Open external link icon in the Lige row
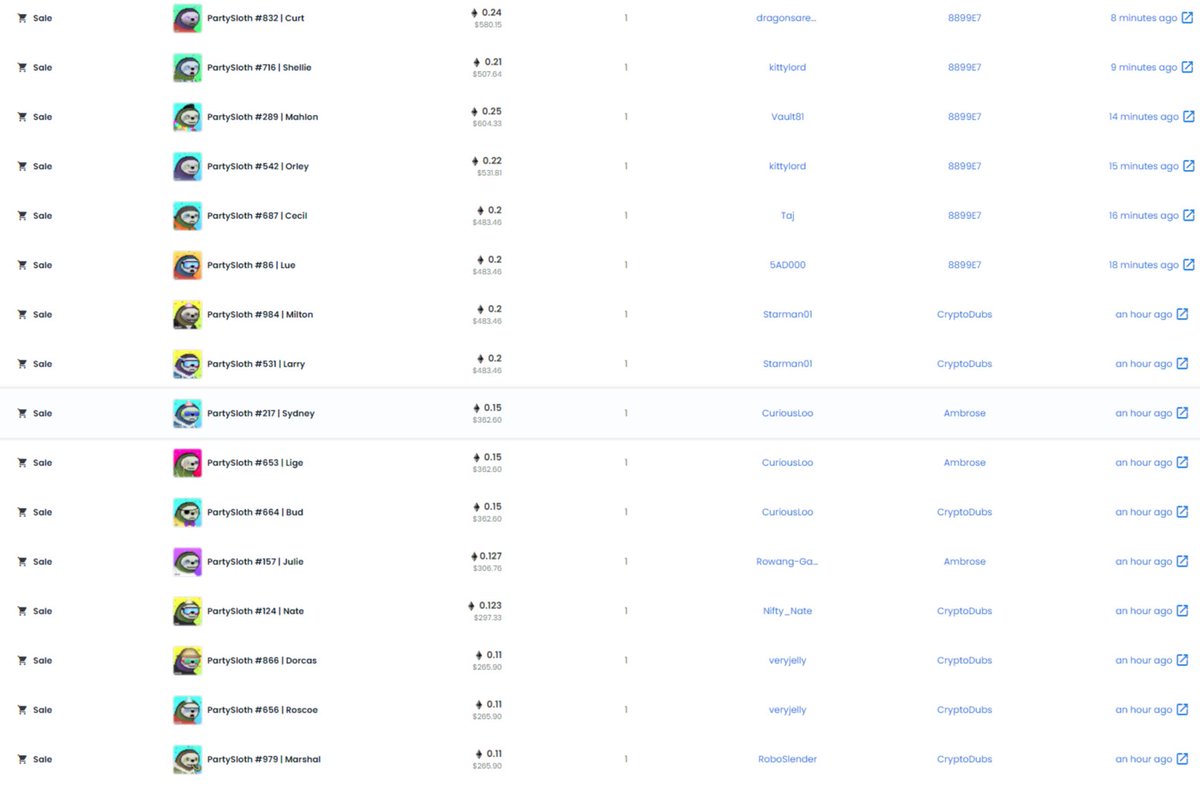 1182,463
